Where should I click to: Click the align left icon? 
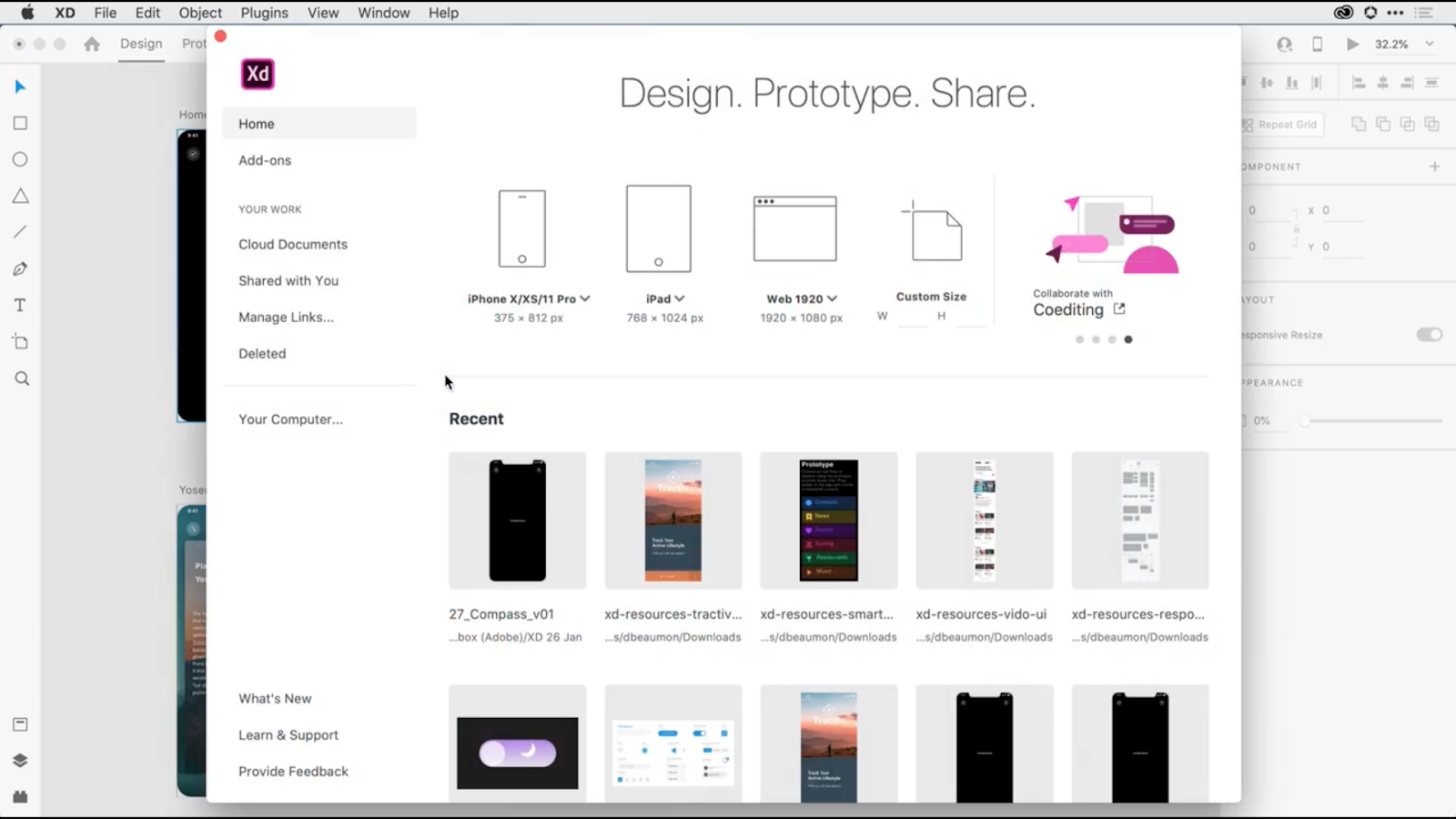[x=1359, y=83]
